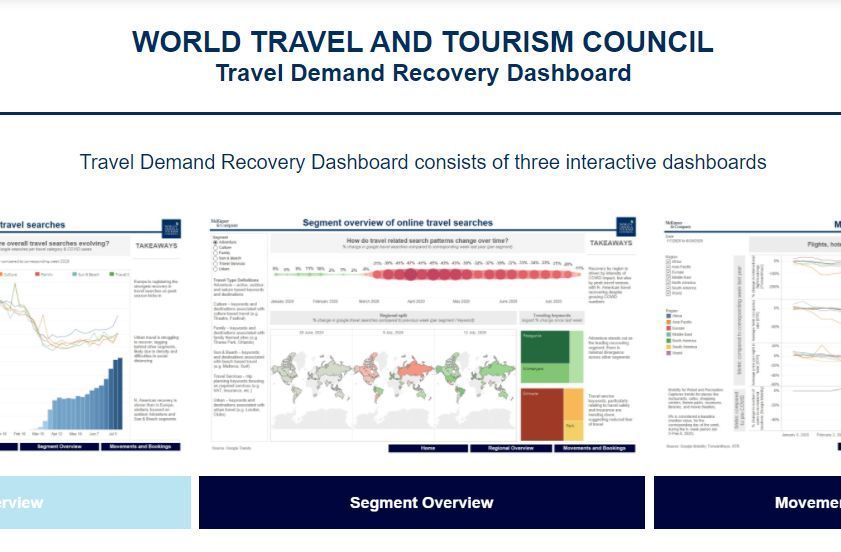Open the Segment overview dashboard thumbnail
This screenshot has height=552, width=841.
point(423,335)
